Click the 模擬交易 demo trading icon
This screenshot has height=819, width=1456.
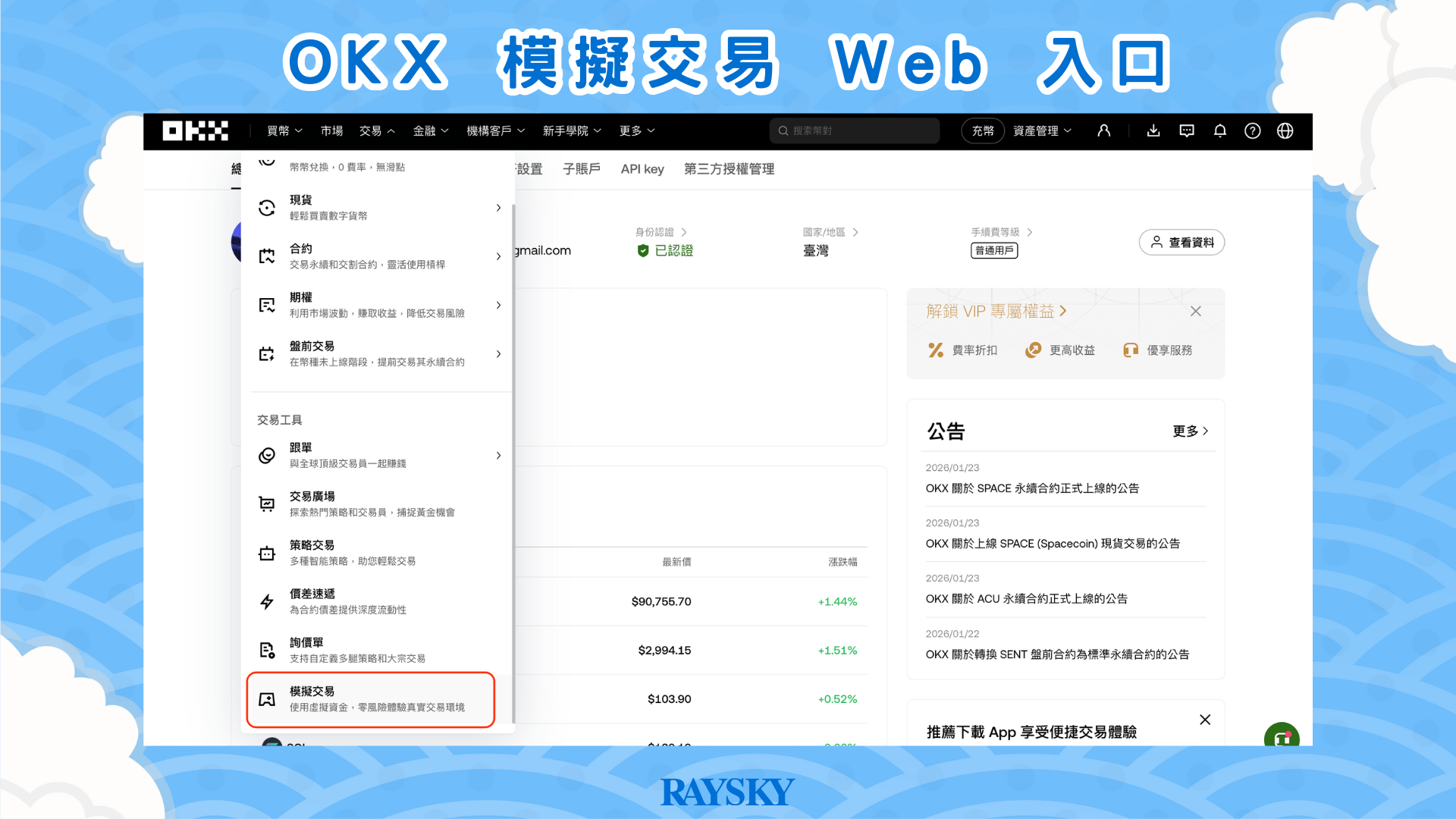tap(267, 699)
